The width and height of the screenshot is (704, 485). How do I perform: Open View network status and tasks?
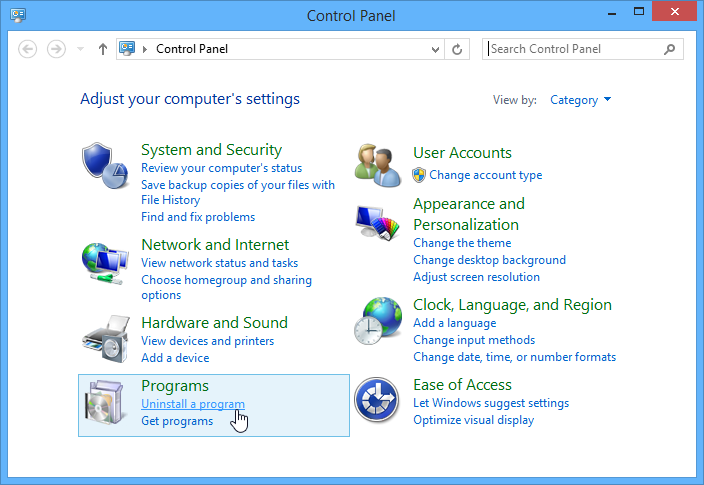[220, 263]
